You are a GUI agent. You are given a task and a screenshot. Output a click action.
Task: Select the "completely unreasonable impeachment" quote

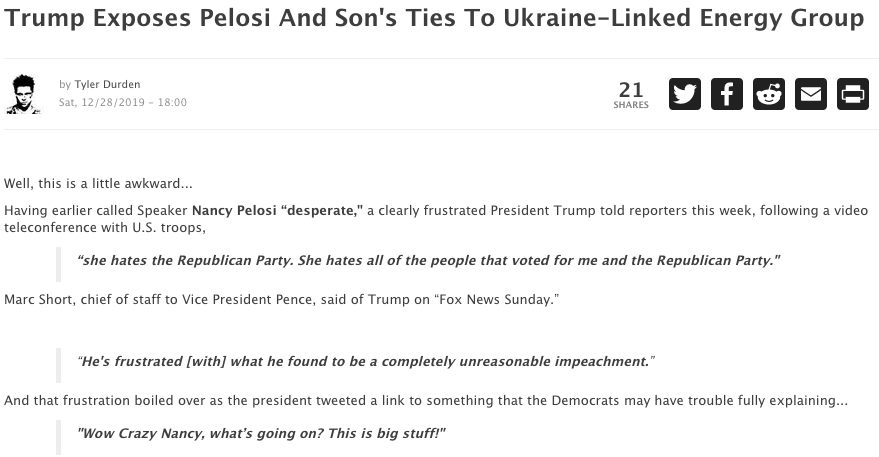coord(366,361)
